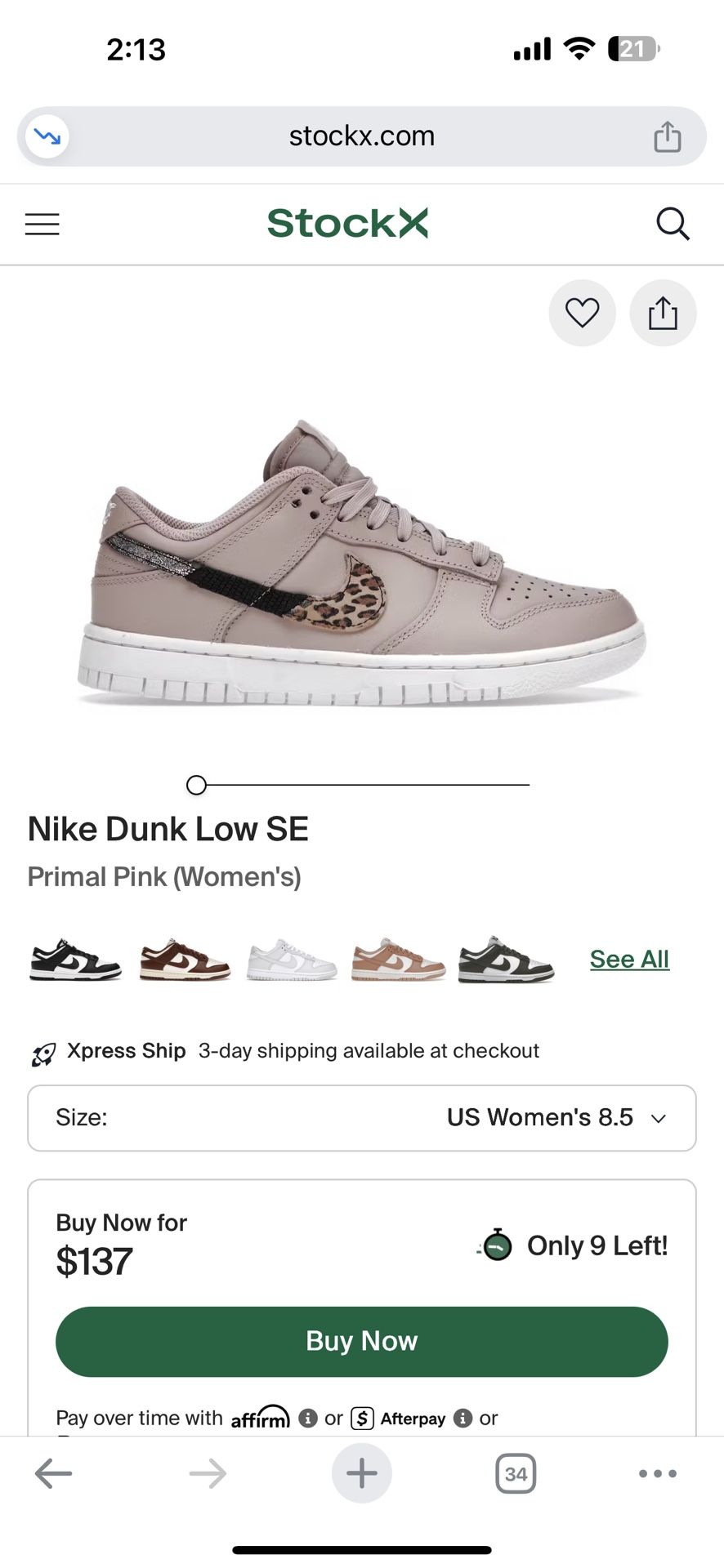Favorite the shoe with heart icon
The image size is (724, 1568).
(x=582, y=313)
